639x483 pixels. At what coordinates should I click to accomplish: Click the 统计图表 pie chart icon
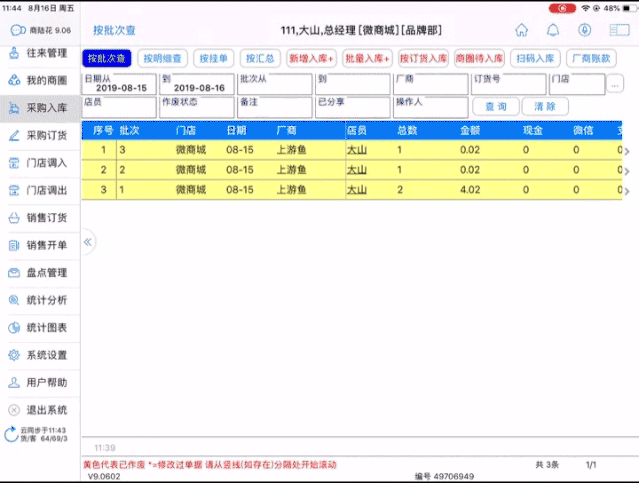(x=14, y=328)
